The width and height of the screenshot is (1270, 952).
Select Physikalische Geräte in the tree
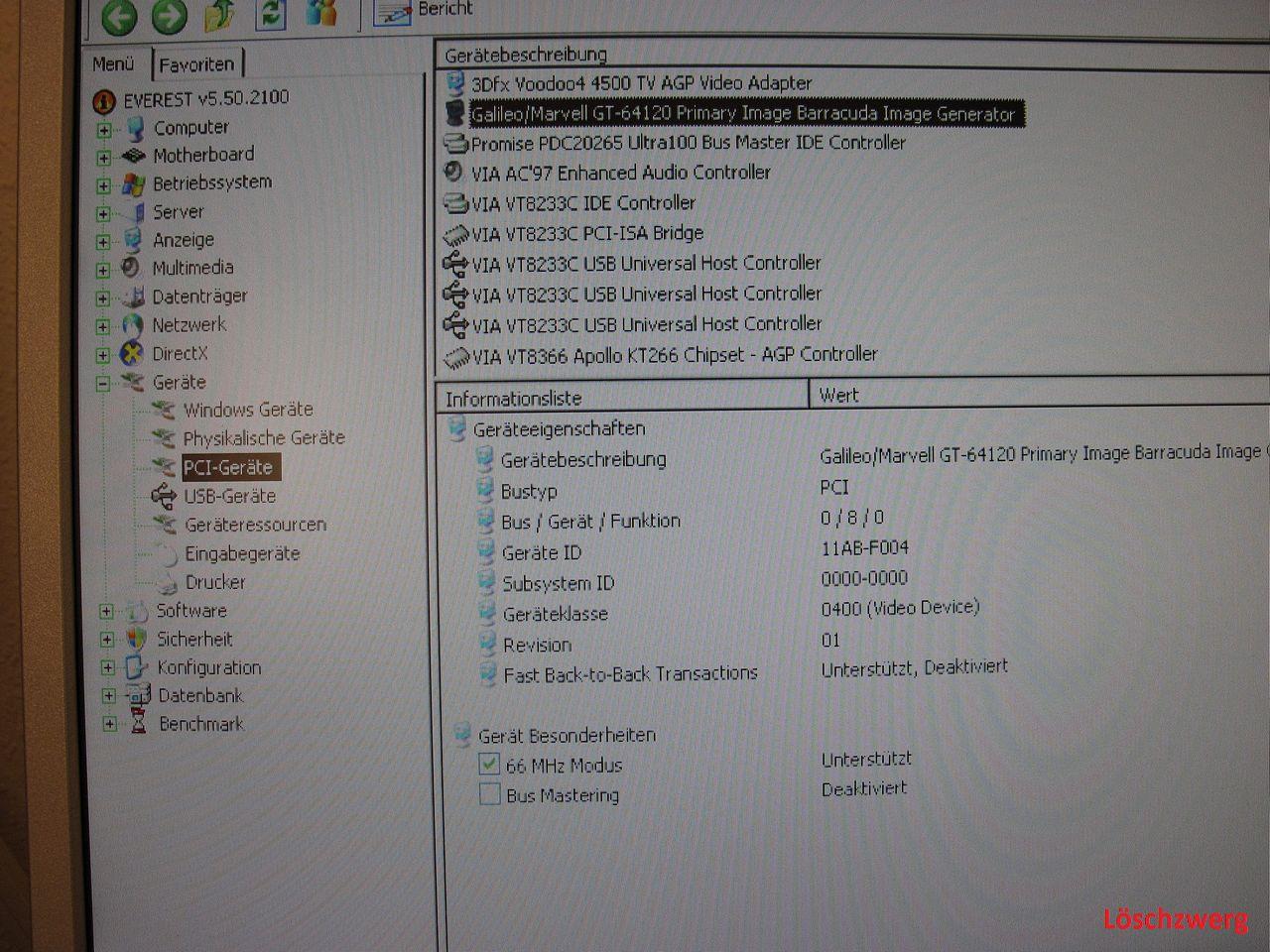(264, 438)
